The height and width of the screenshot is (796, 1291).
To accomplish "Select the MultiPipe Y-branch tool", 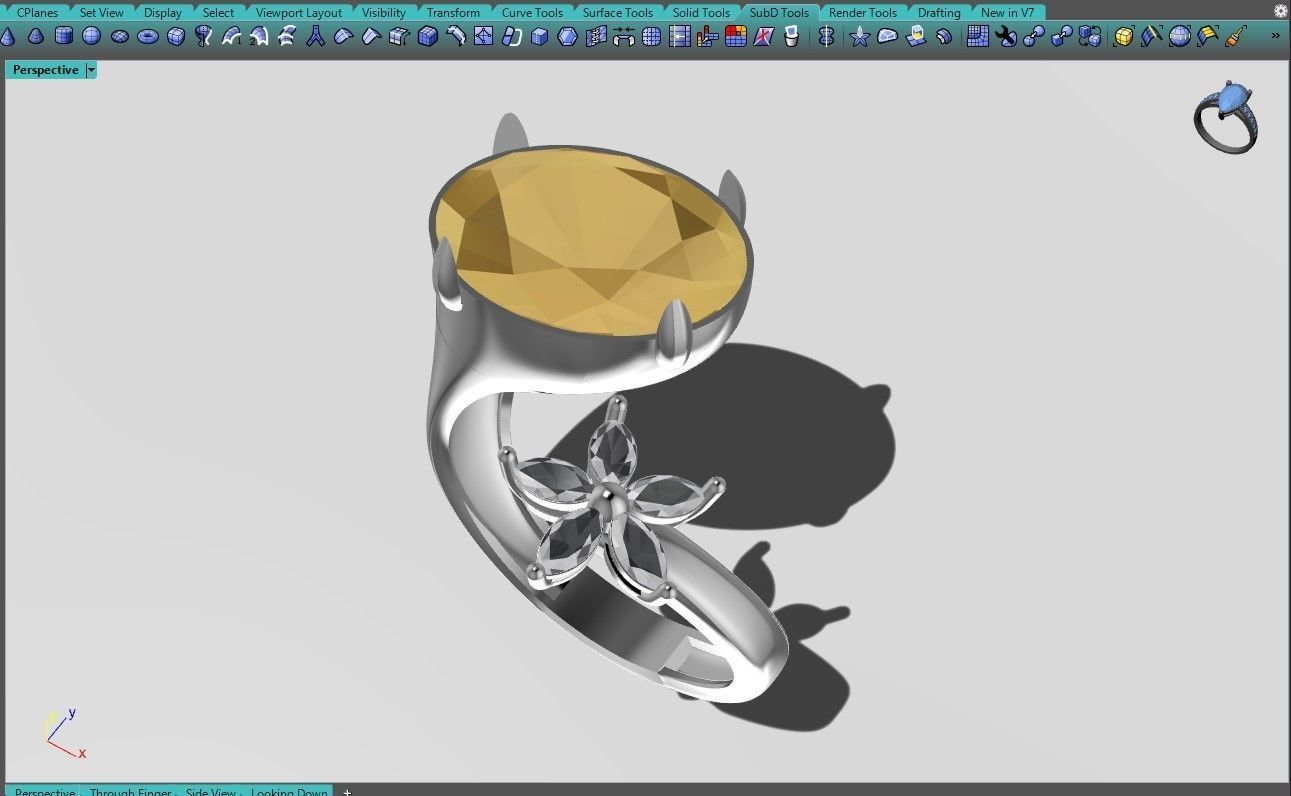I will pyautogui.click(x=316, y=37).
